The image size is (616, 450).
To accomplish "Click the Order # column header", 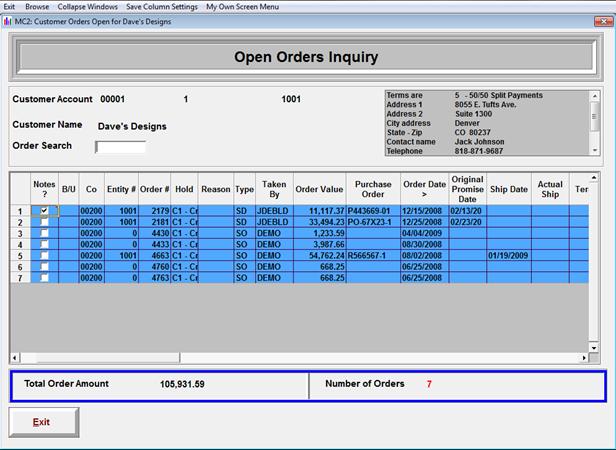I will (154, 189).
